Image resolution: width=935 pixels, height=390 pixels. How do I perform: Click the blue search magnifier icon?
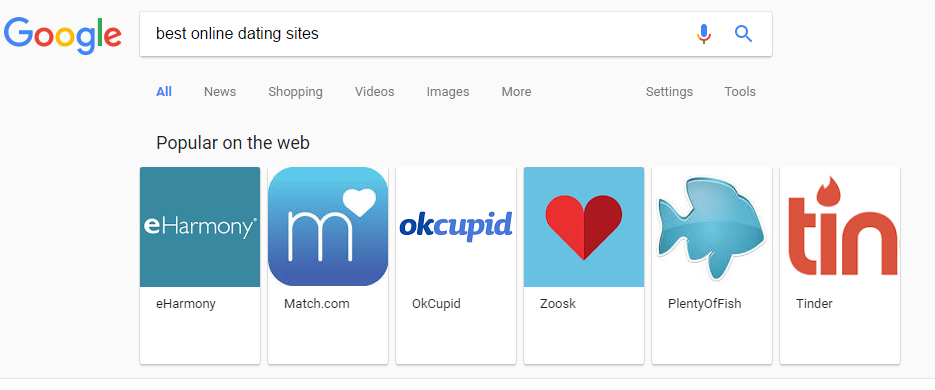click(744, 34)
